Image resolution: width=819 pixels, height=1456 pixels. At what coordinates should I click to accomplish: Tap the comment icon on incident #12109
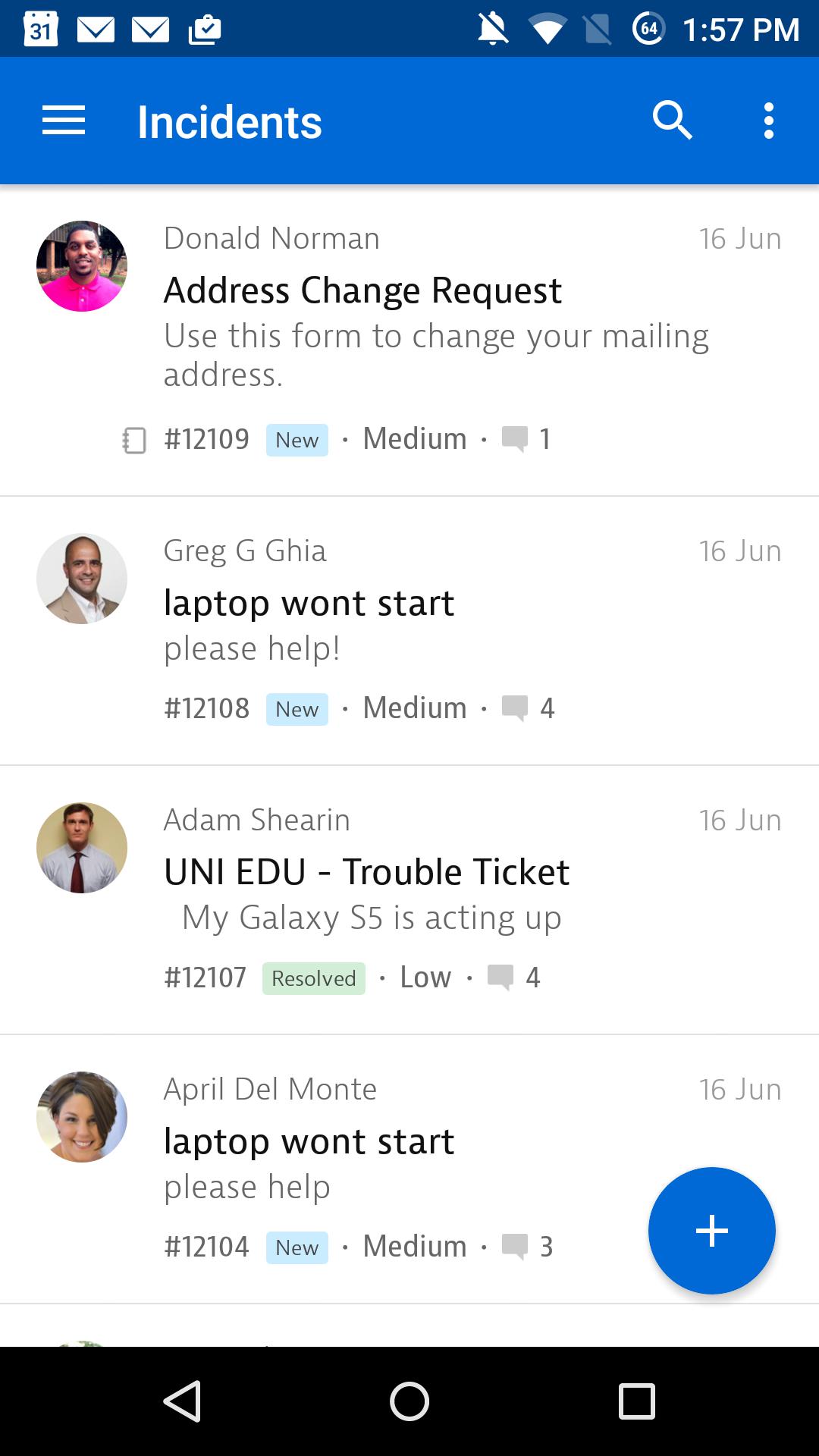515,439
